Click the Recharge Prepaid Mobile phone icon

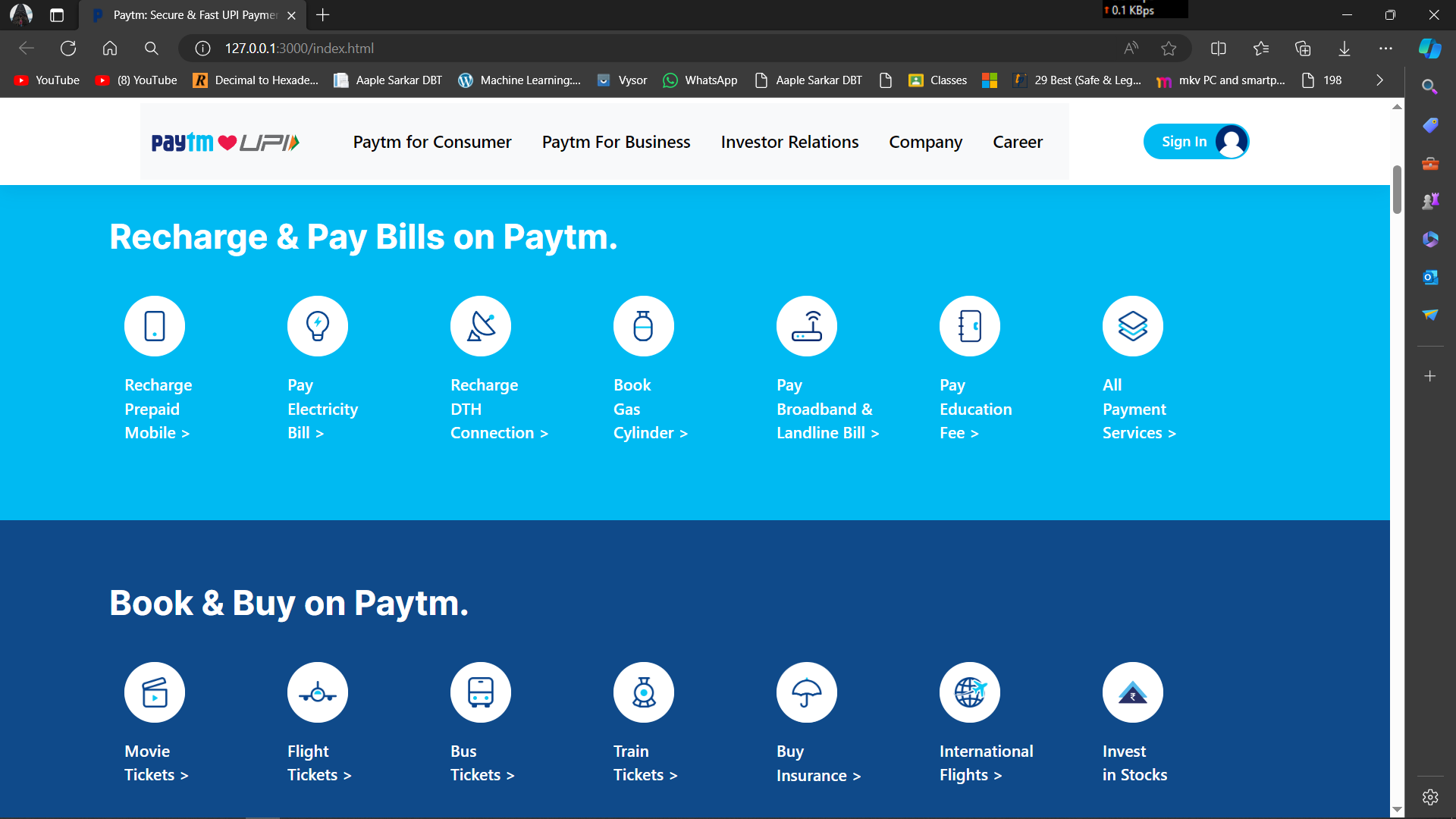[x=155, y=326]
